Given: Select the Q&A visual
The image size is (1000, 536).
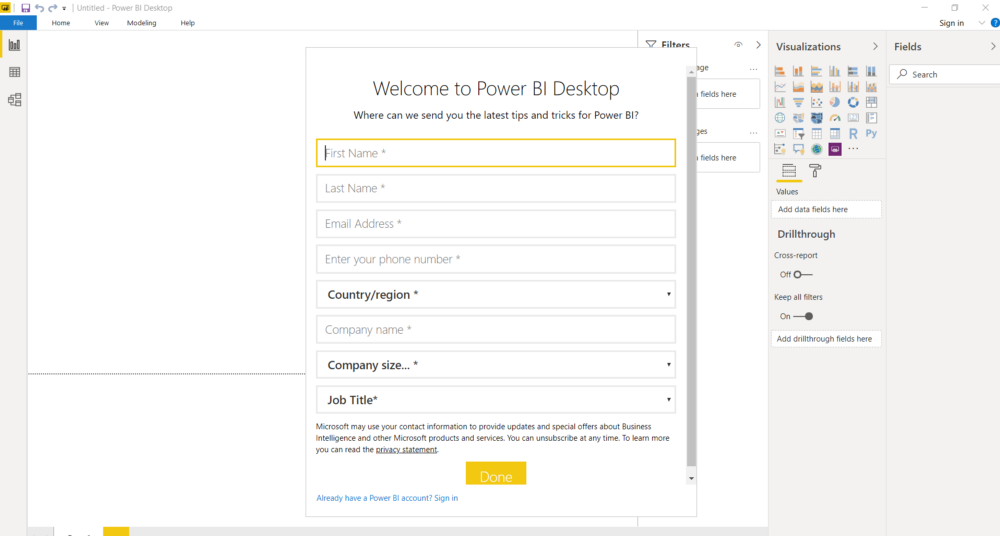Looking at the screenshot, I should [798, 149].
